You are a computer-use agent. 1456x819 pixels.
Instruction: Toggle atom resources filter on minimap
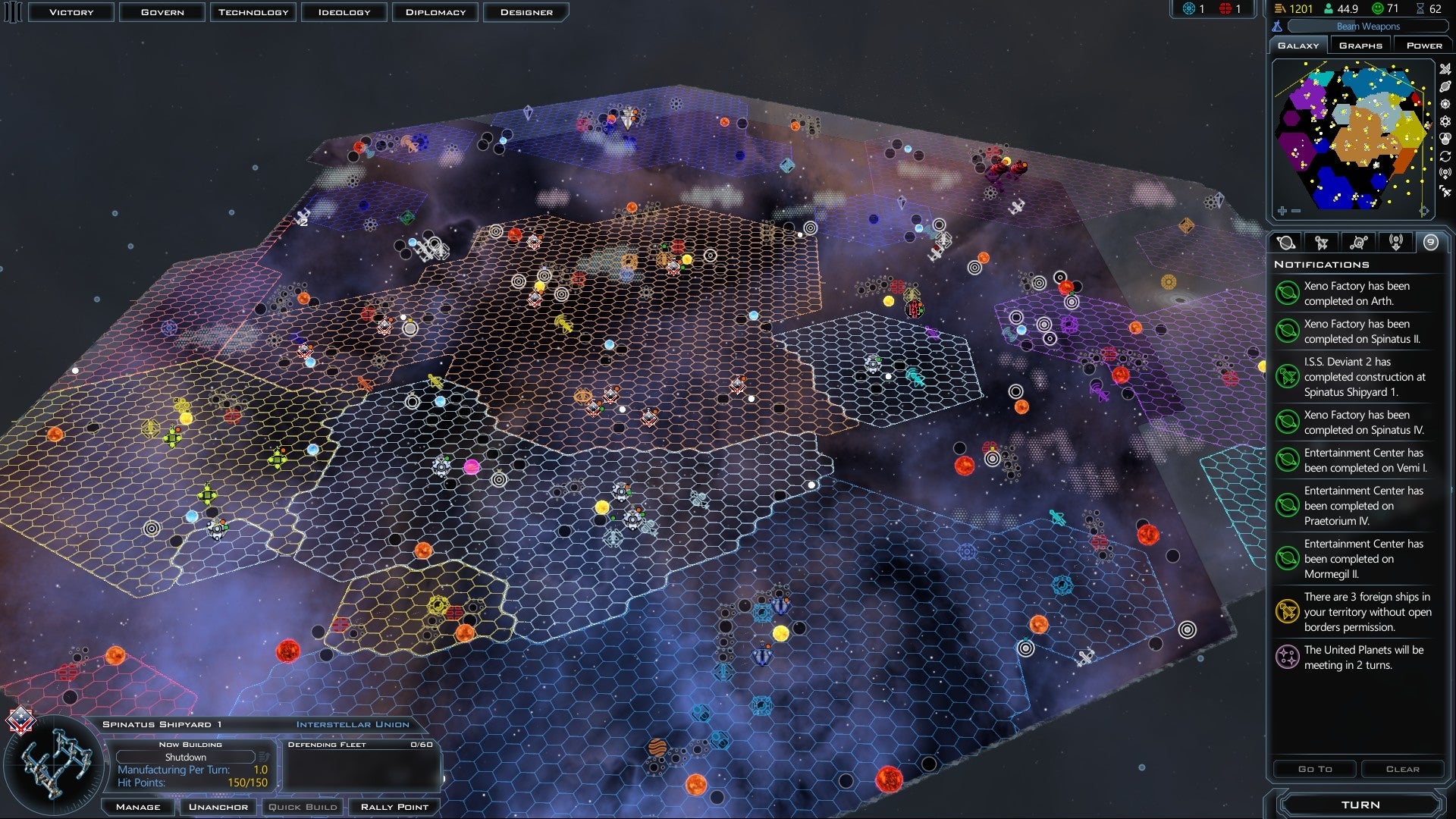(x=1445, y=121)
